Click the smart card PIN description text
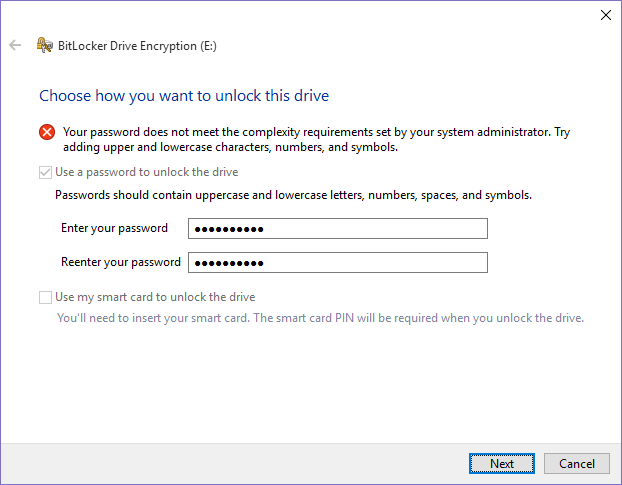The image size is (622, 485). point(320,318)
